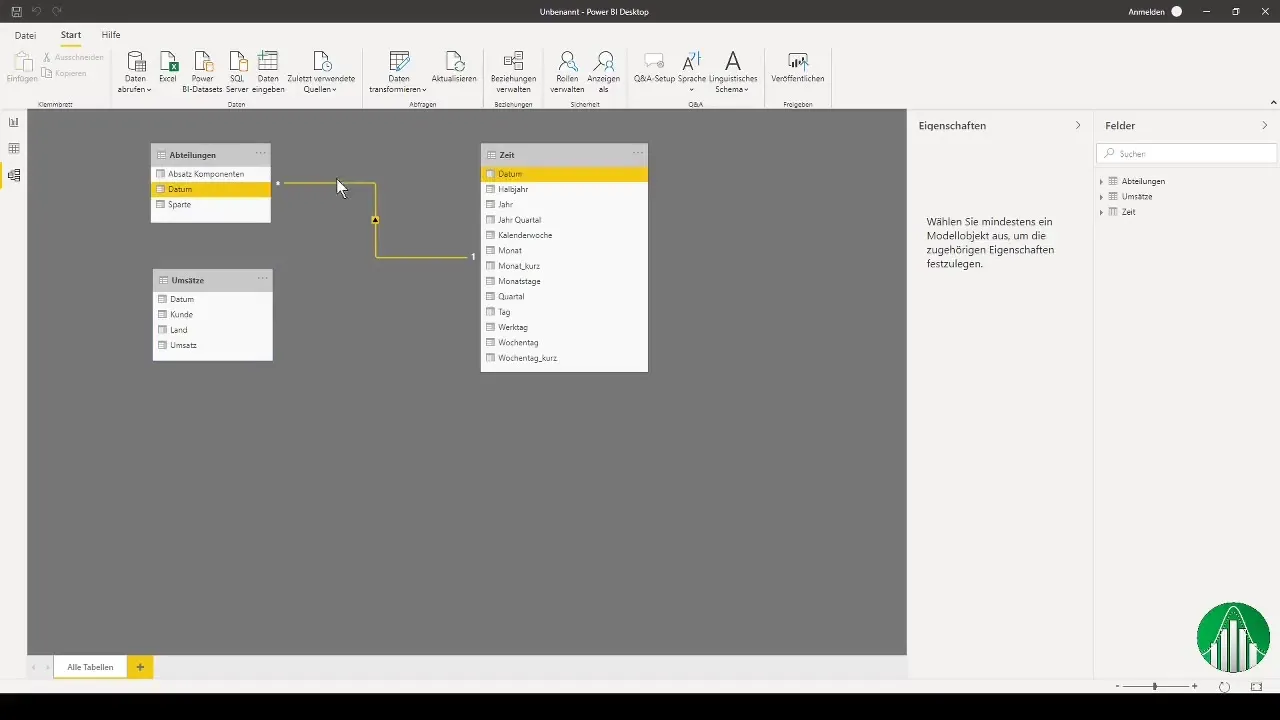This screenshot has height=720, width=1280.
Task: Select the Kalenderwoche field in Zeit
Action: pos(564,235)
